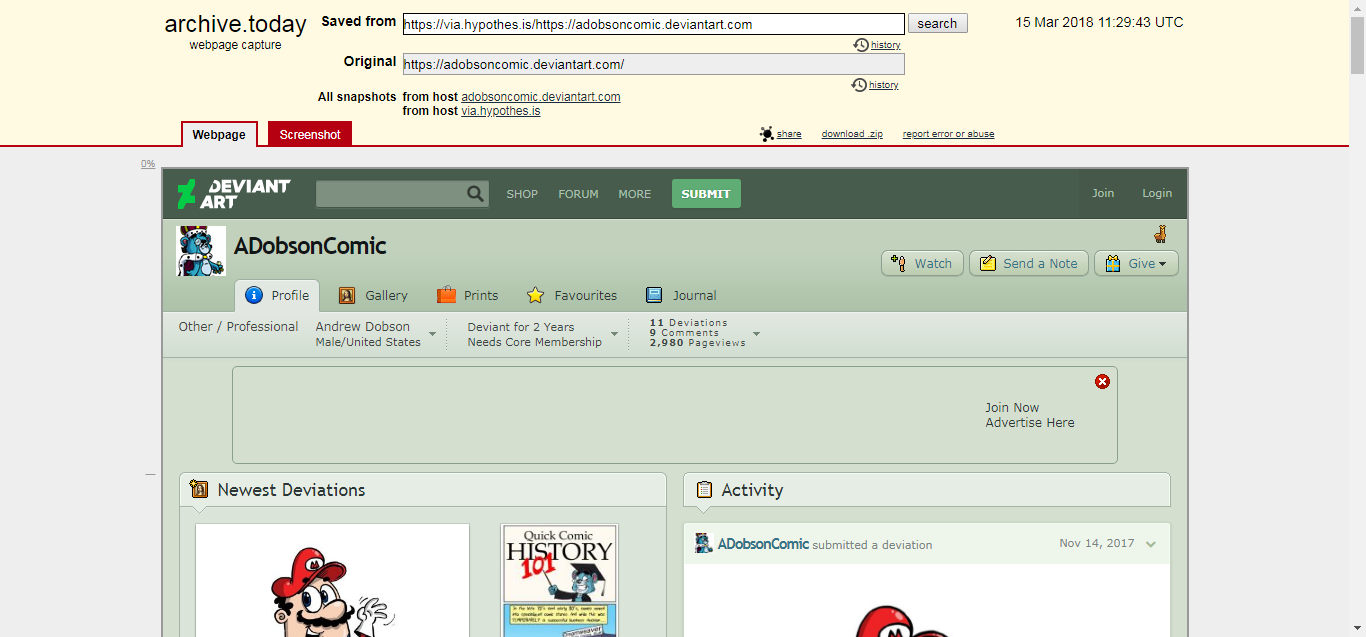Click the Original URL field

coord(654,64)
